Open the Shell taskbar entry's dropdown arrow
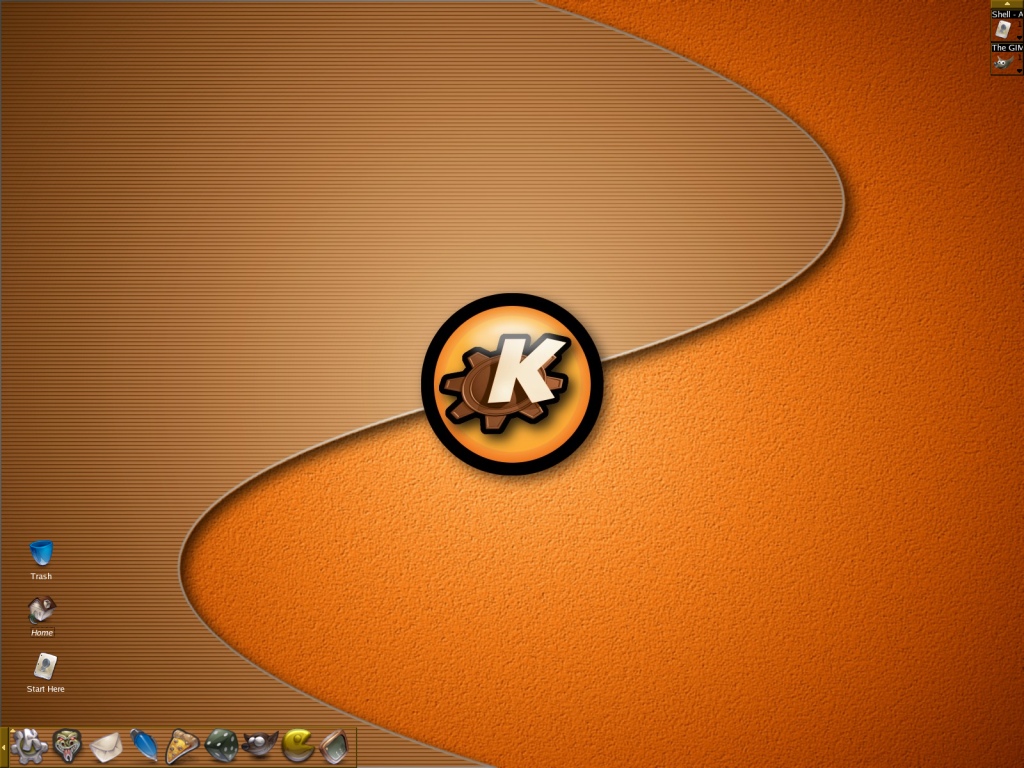 [1019, 38]
